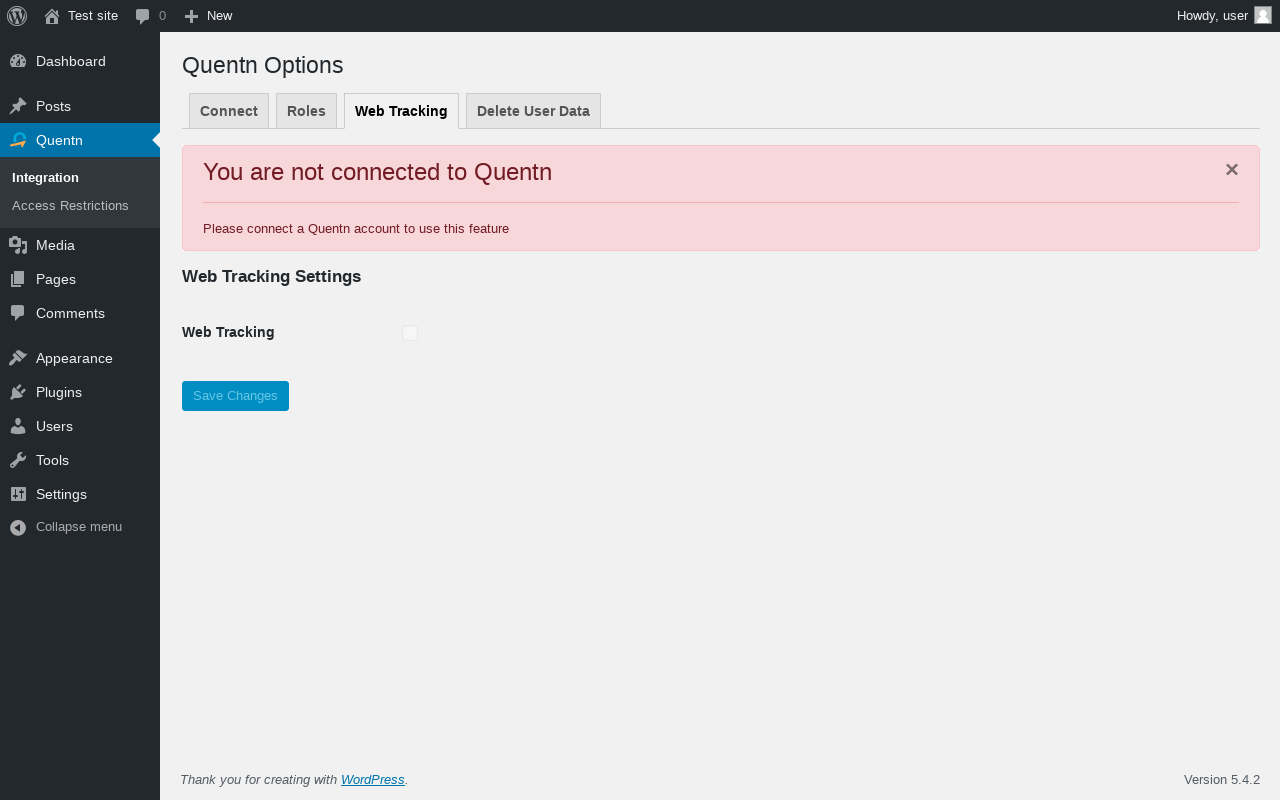Open the Appearance menu label

[74, 358]
